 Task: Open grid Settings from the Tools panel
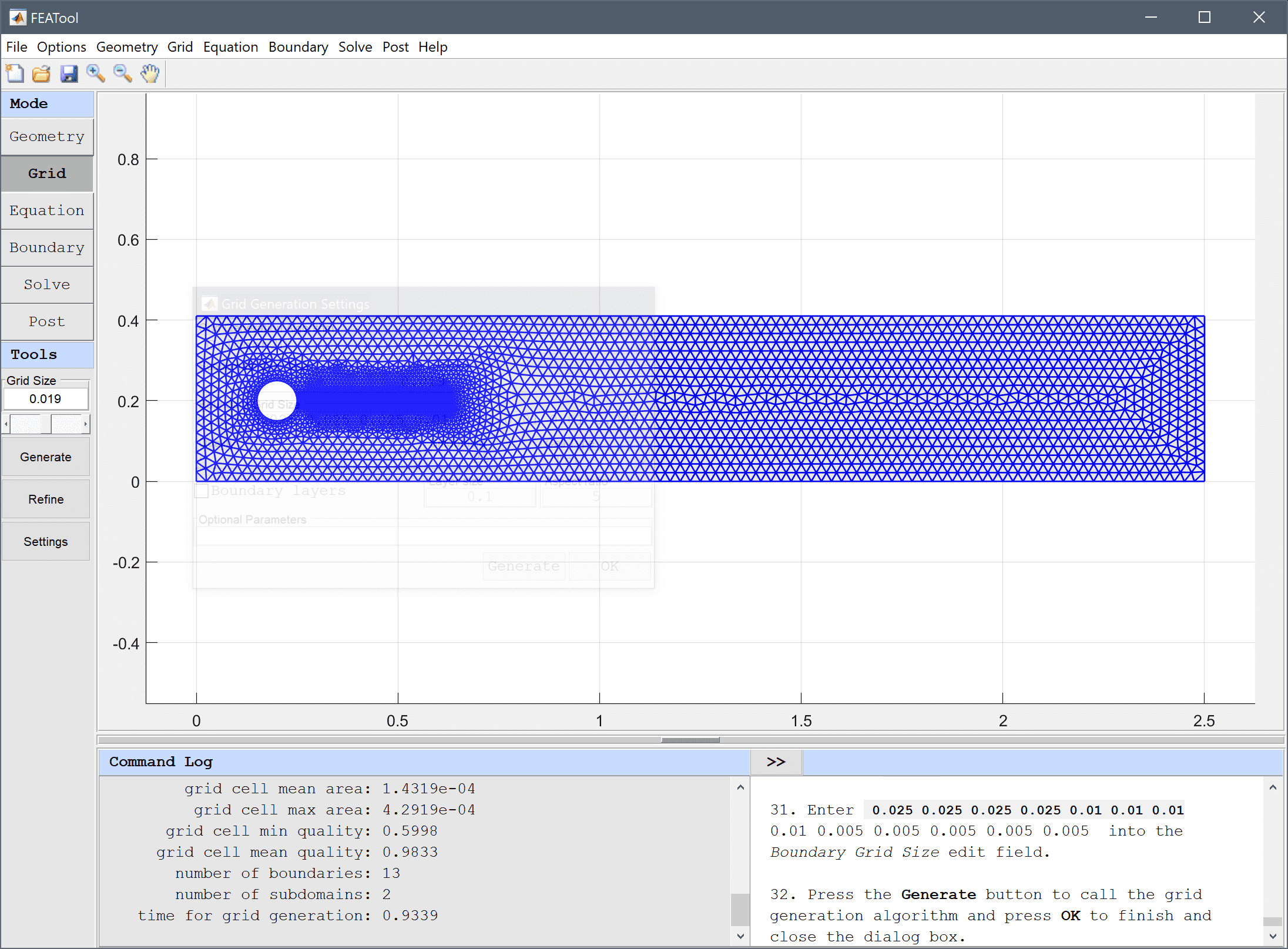point(46,542)
